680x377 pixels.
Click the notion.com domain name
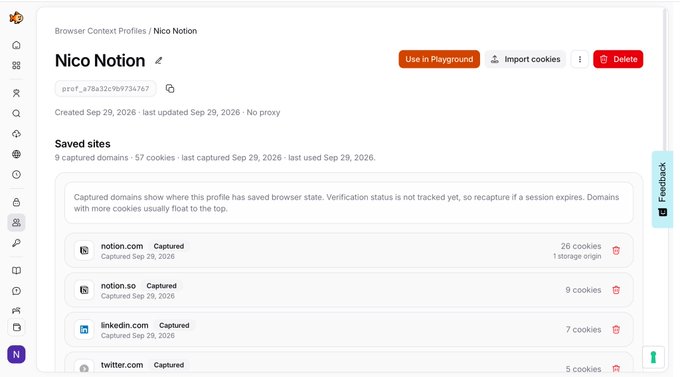[122, 246]
